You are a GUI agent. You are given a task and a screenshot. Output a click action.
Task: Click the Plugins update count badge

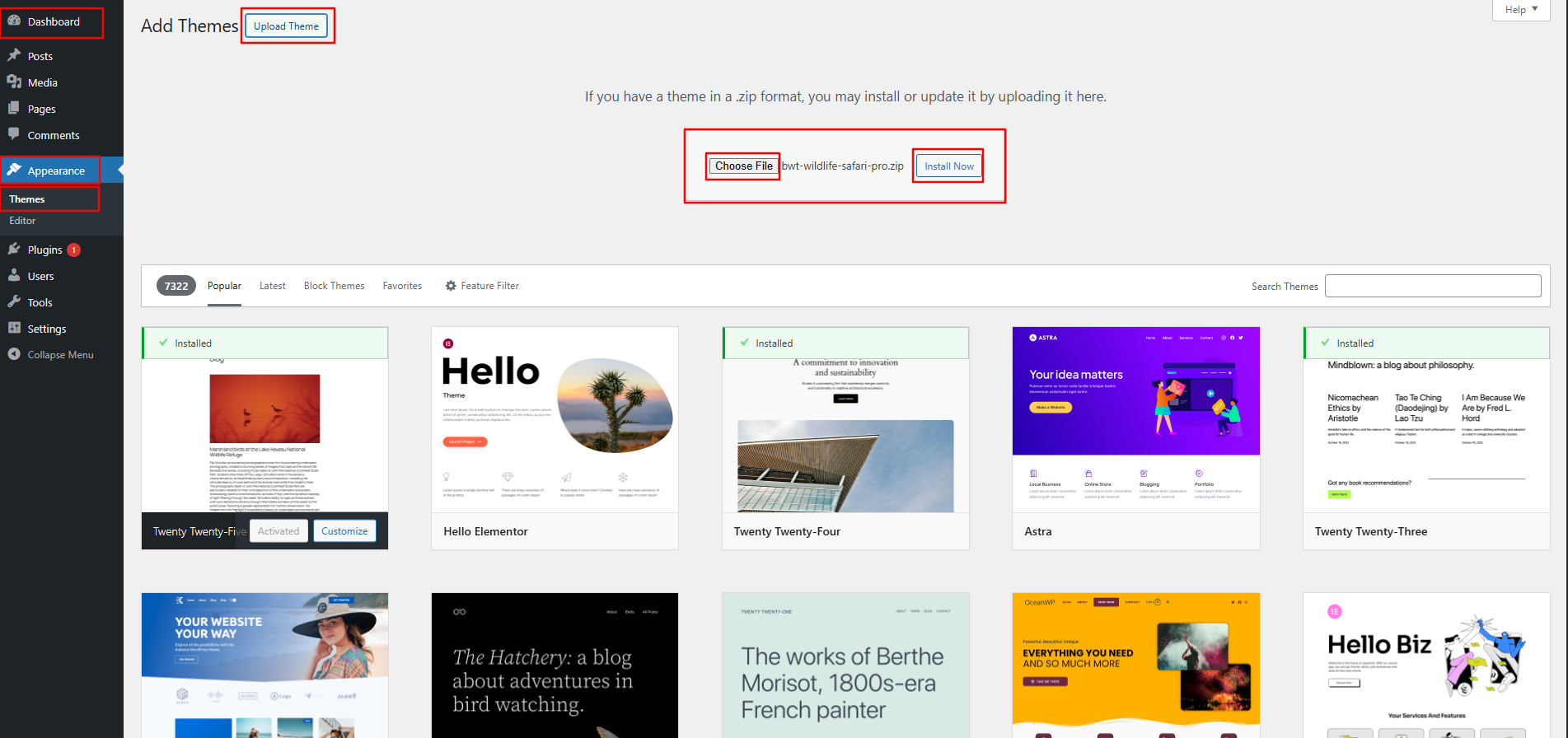click(74, 250)
